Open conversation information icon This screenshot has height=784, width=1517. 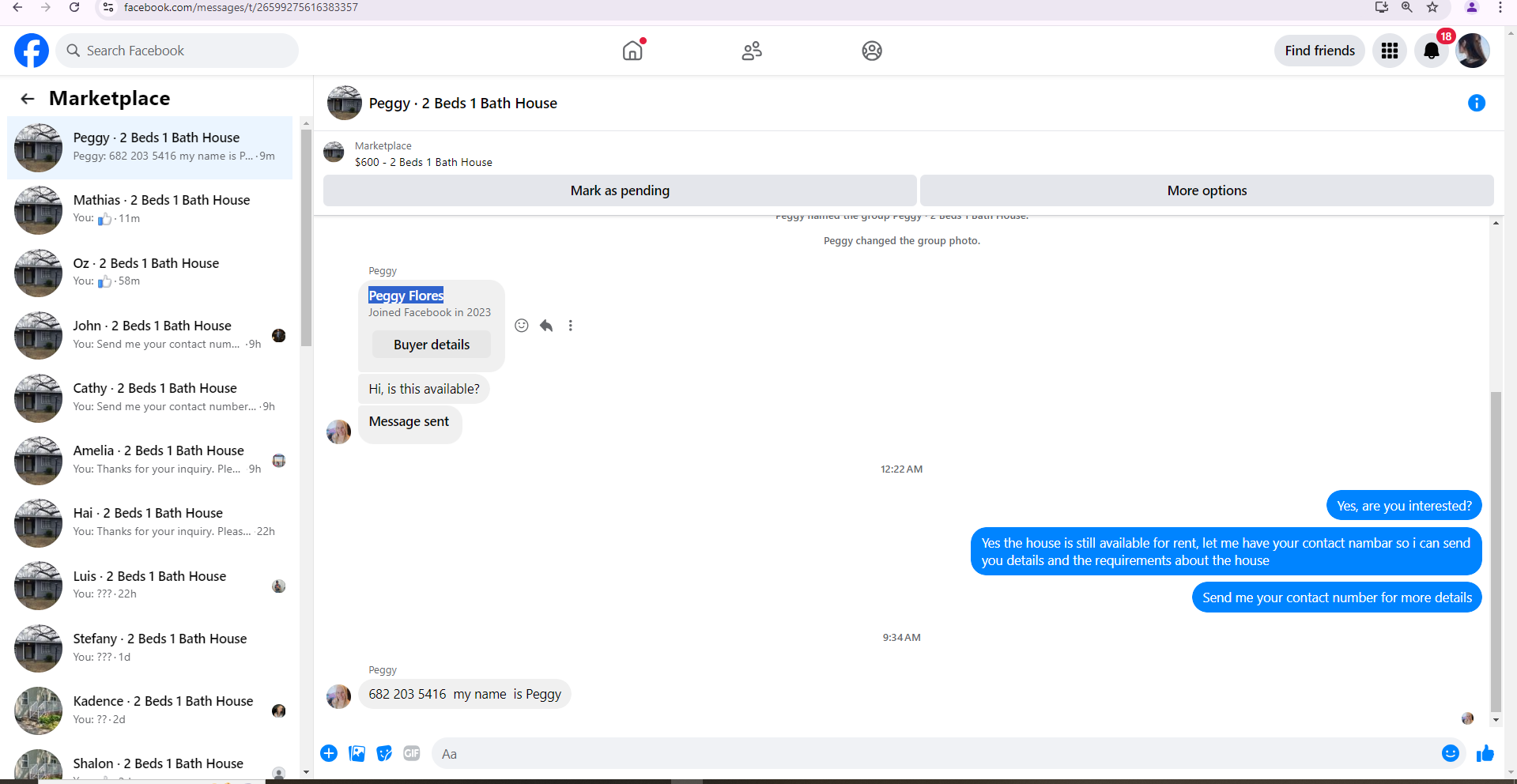(1477, 103)
